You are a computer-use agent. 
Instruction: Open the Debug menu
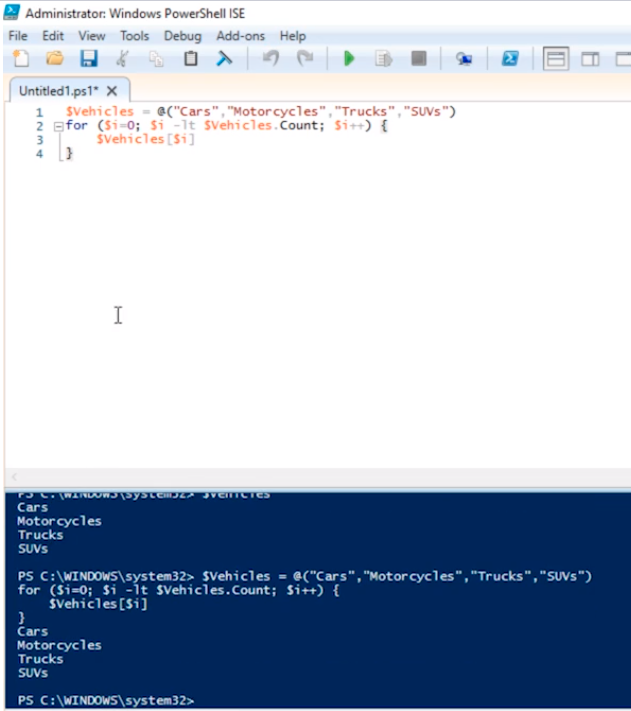coord(182,36)
